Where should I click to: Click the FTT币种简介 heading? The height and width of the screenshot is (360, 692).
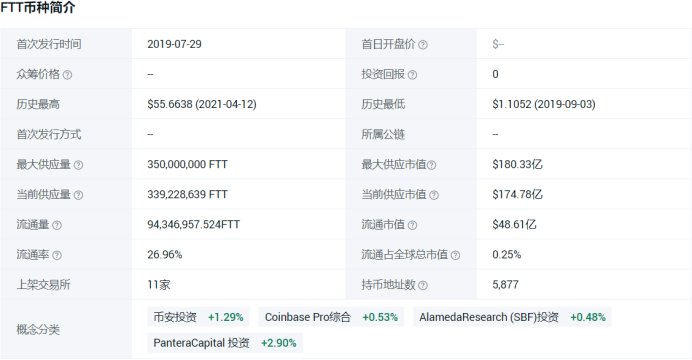(x=38, y=8)
